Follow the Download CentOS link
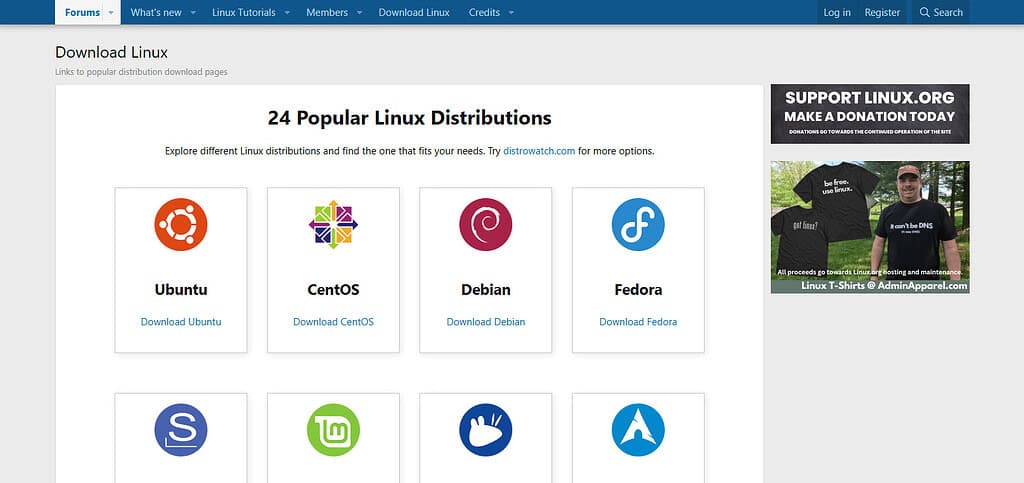Image resolution: width=1024 pixels, height=483 pixels. [x=333, y=322]
